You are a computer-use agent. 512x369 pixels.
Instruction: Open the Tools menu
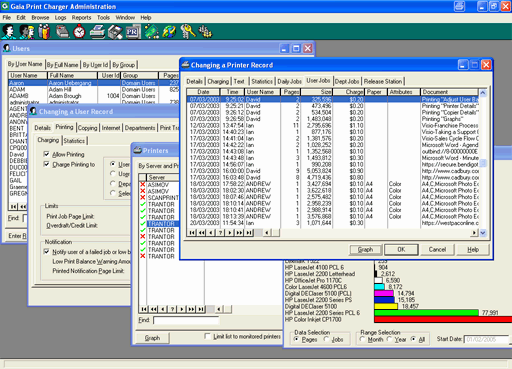[x=103, y=18]
